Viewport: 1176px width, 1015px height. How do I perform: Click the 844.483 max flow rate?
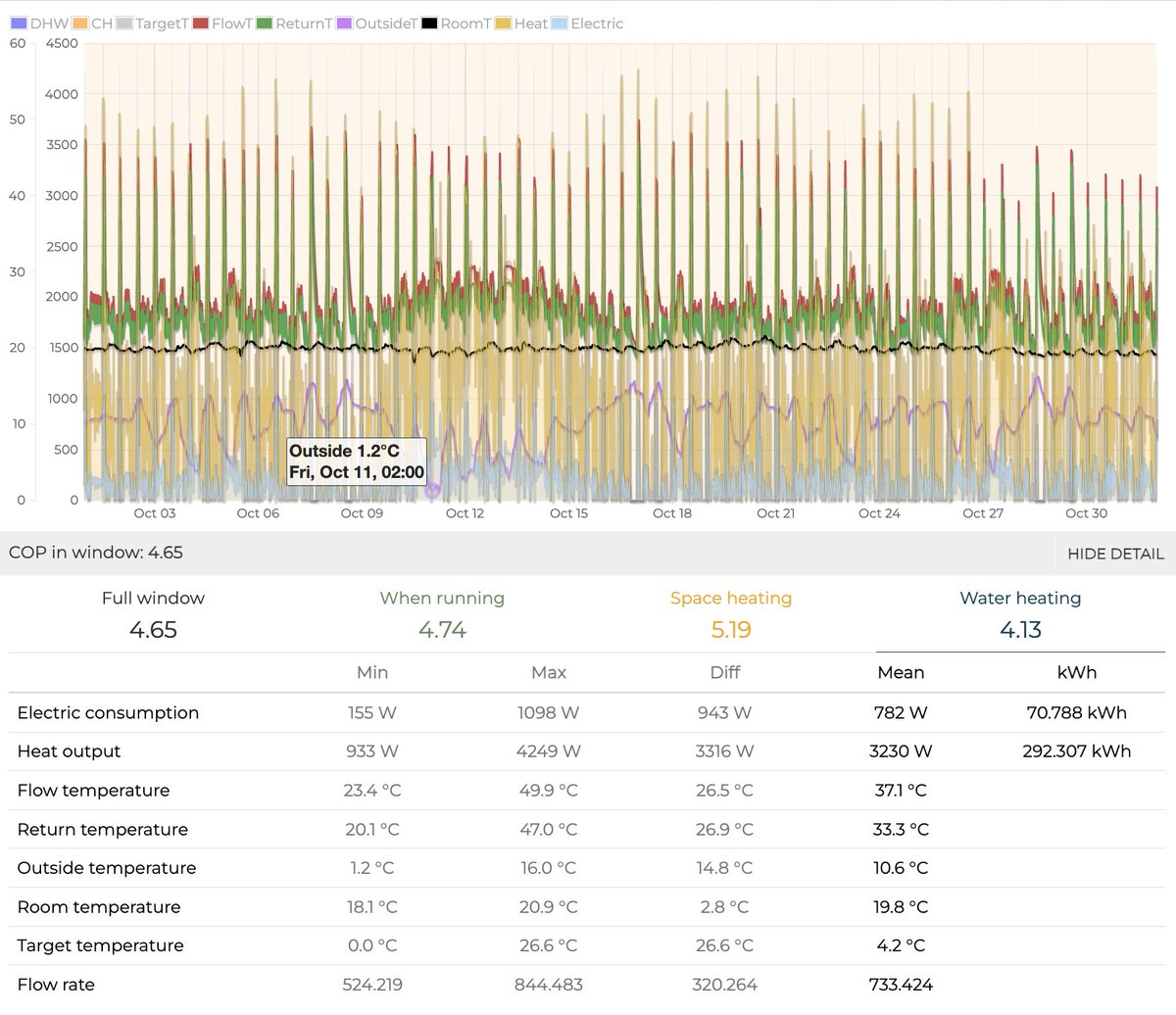(549, 985)
